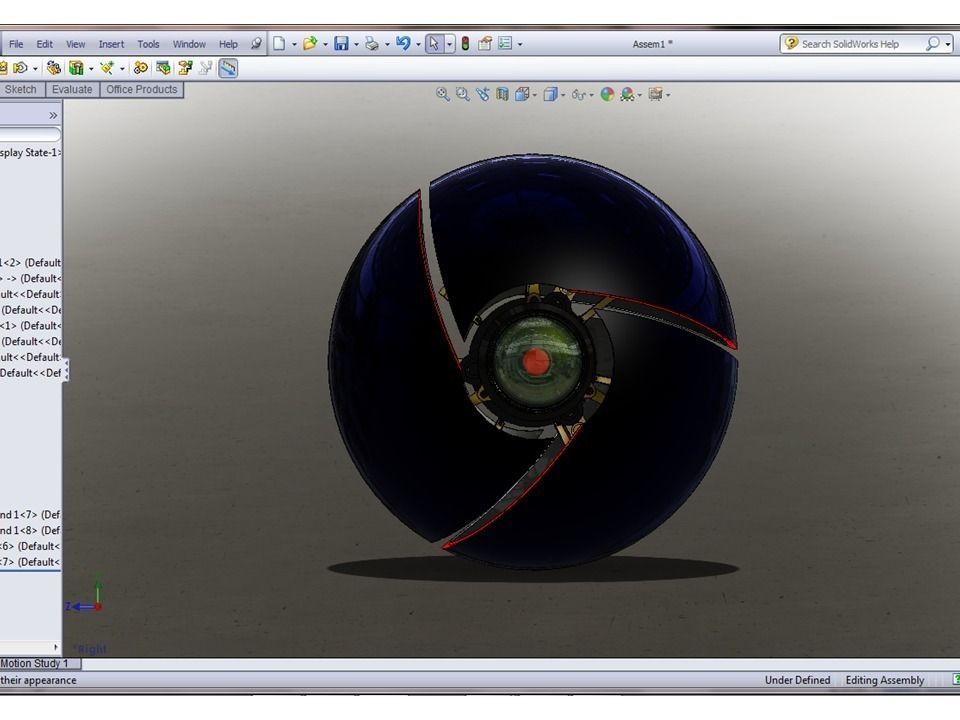
Task: Click the Edit Appearance color ball
Action: (607, 94)
